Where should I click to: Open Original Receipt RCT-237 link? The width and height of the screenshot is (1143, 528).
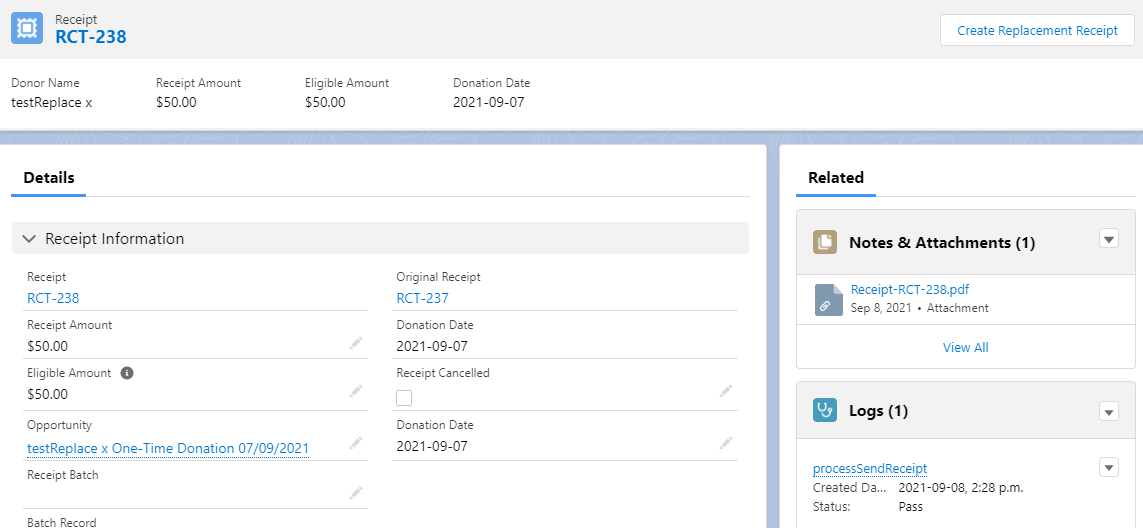point(423,298)
